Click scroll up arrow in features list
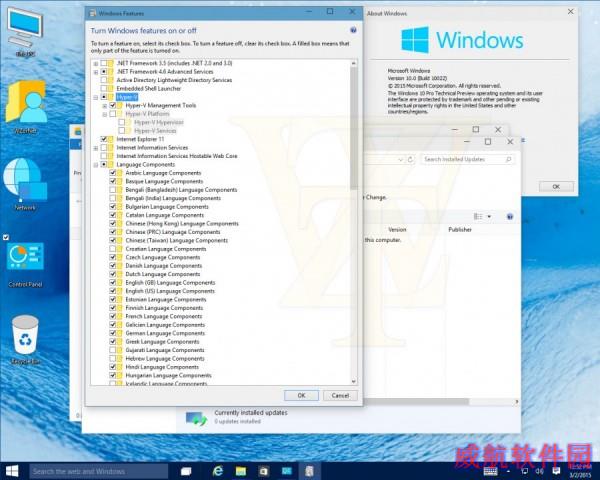 coord(354,63)
